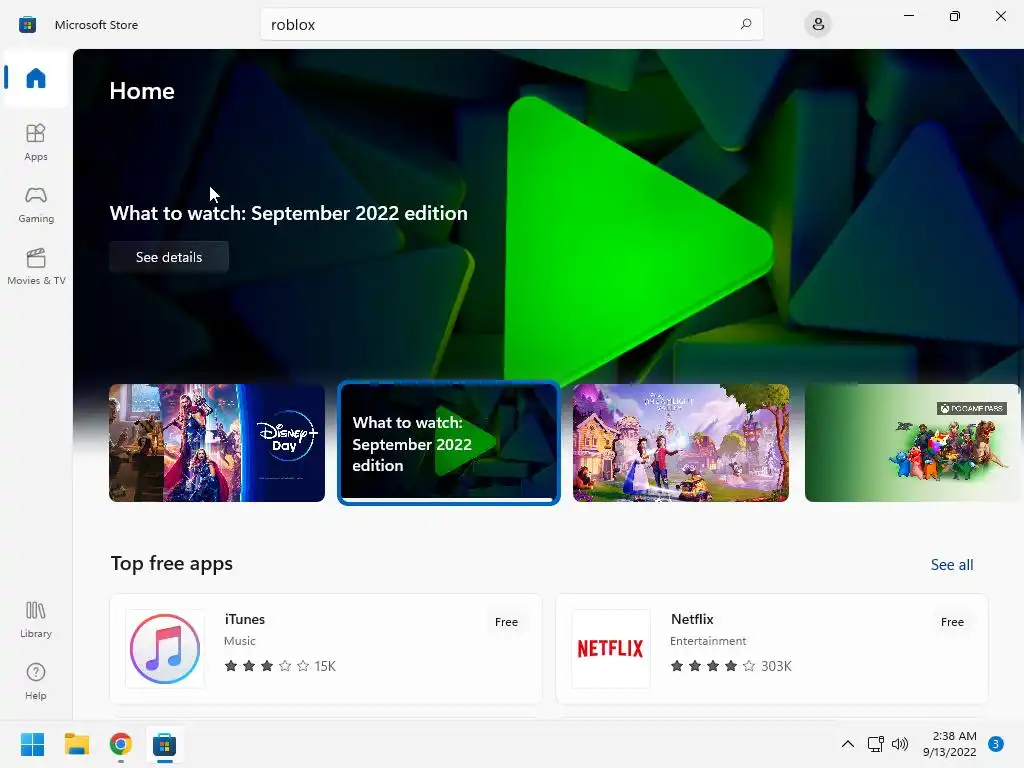The width and height of the screenshot is (1024, 768).
Task: Go to the Gaming section
Action: click(x=36, y=204)
